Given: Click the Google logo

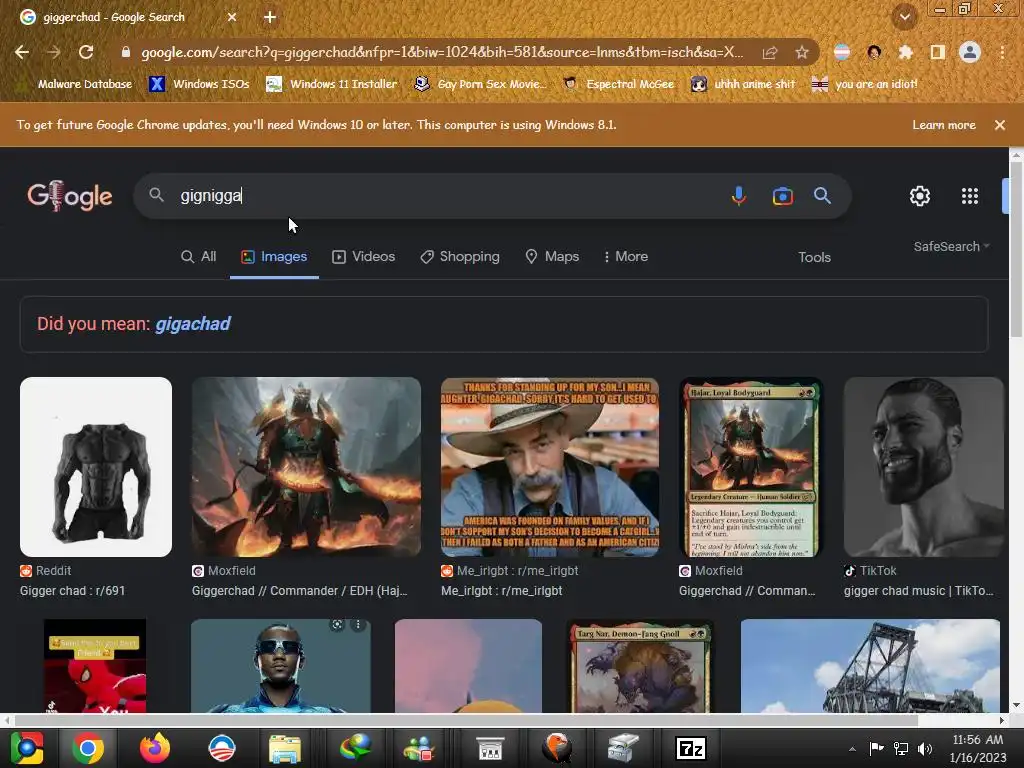Looking at the screenshot, I should click(x=70, y=196).
